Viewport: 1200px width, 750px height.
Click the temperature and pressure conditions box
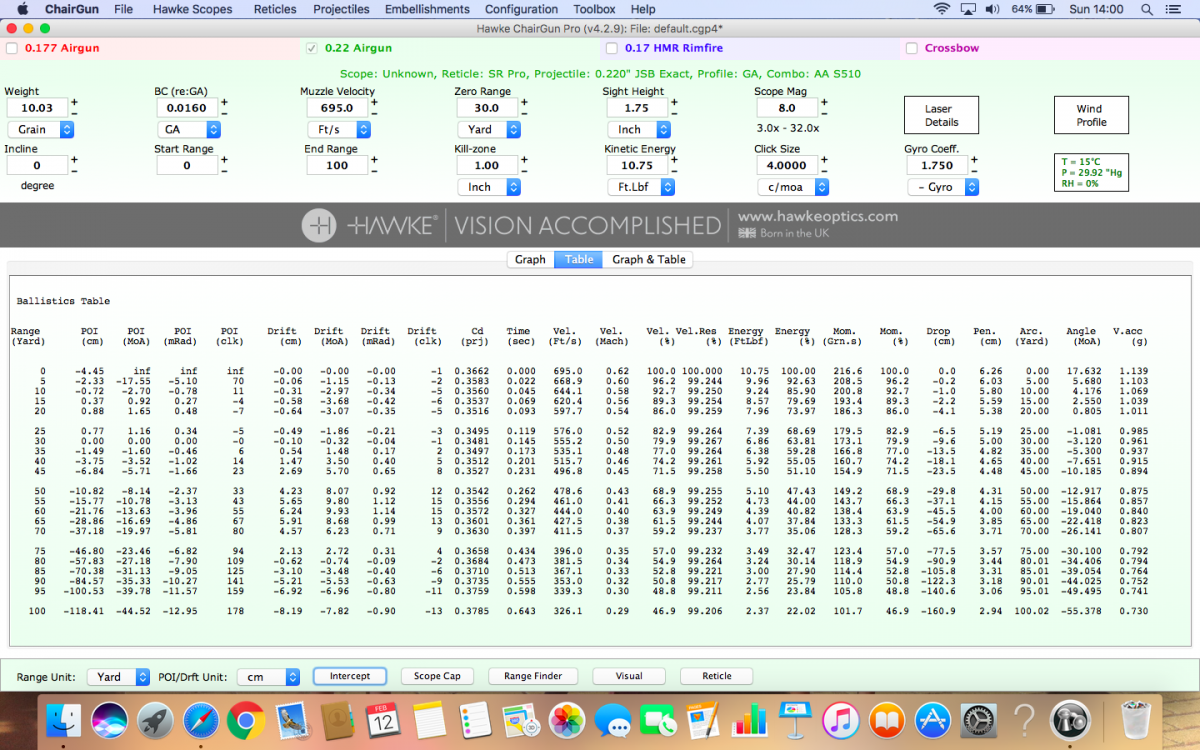pyautogui.click(x=1092, y=173)
